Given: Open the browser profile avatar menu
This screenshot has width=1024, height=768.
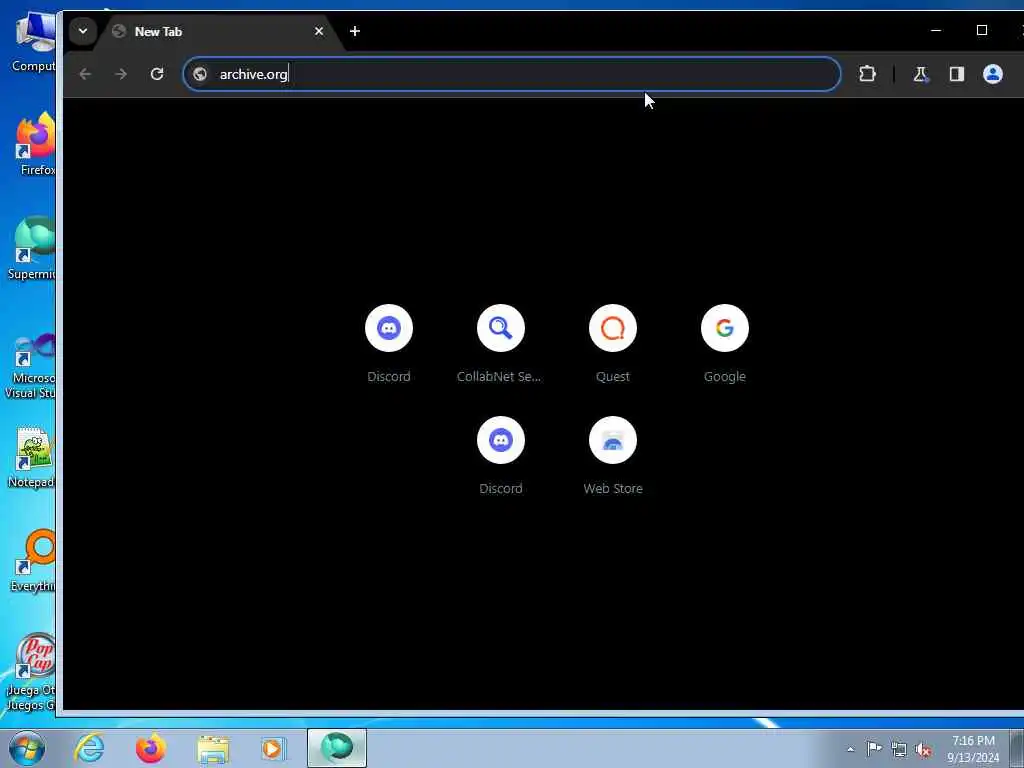Looking at the screenshot, I should pyautogui.click(x=993, y=74).
